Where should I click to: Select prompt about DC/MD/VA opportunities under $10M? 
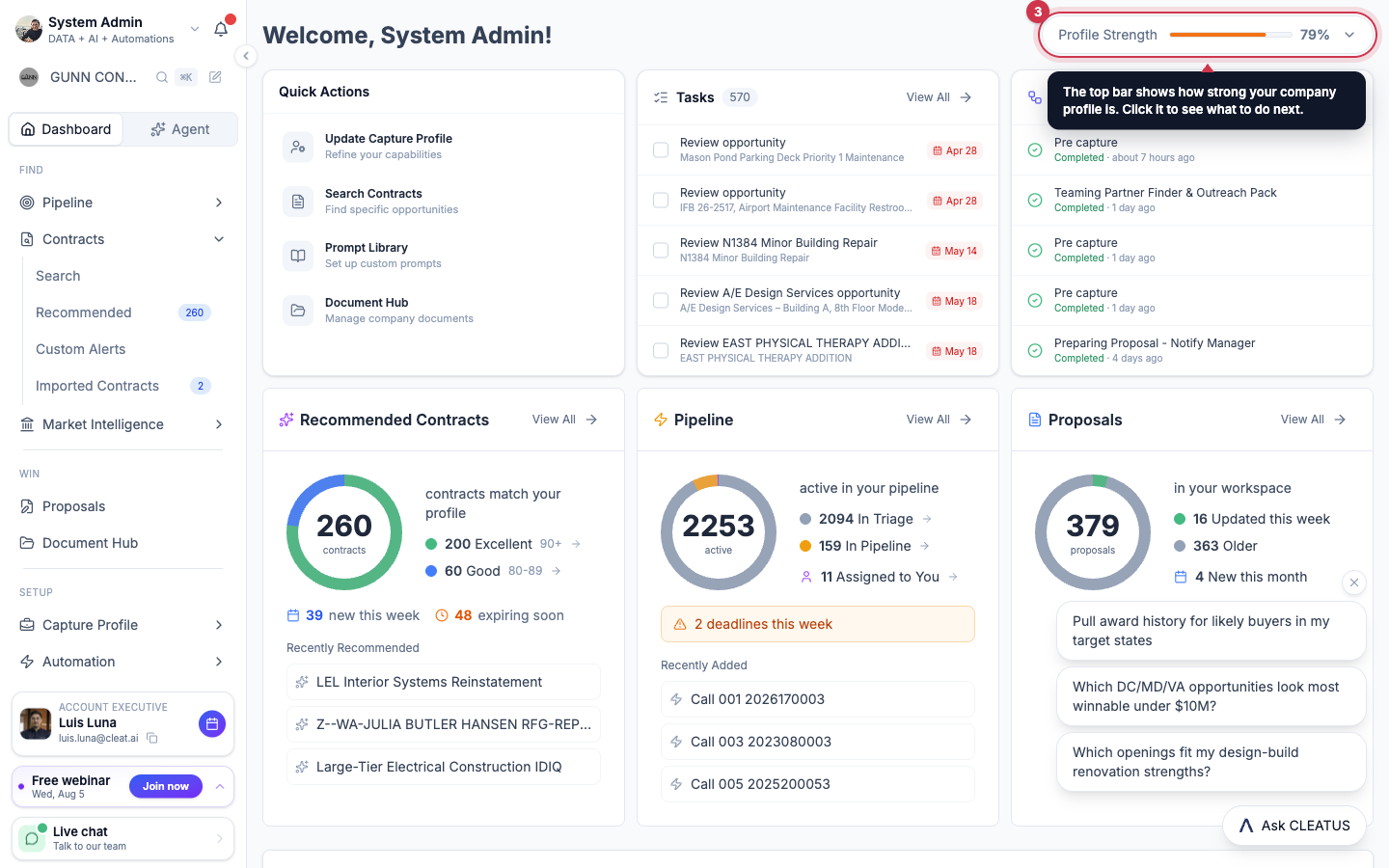1212,696
